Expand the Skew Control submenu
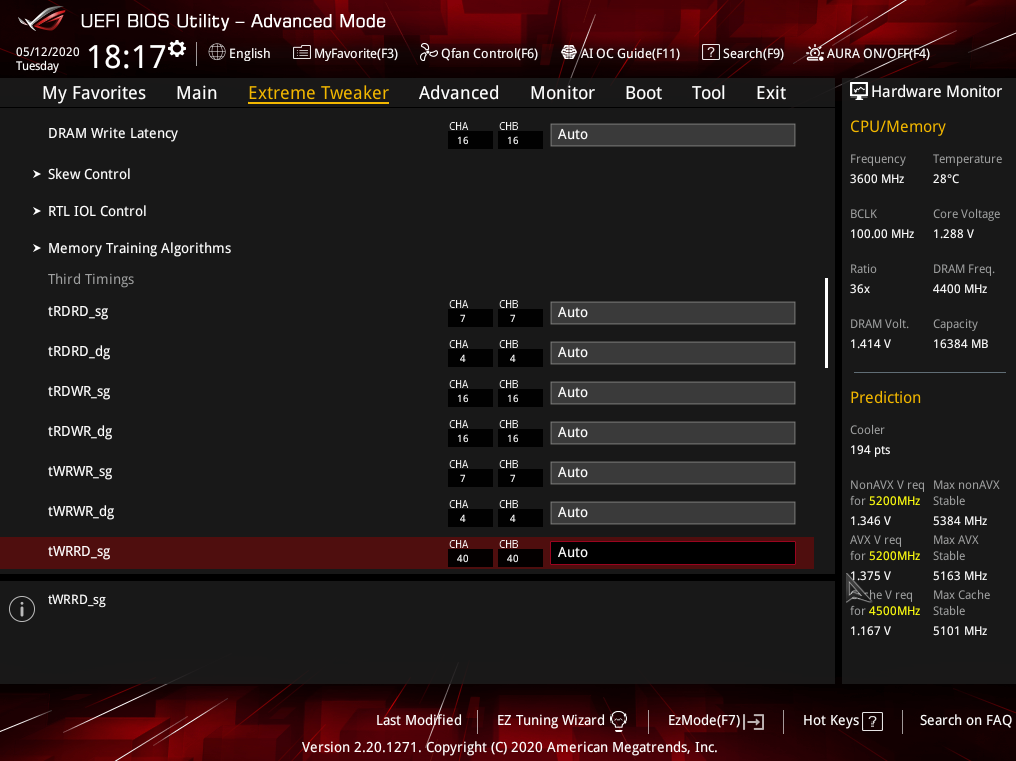 (x=89, y=174)
